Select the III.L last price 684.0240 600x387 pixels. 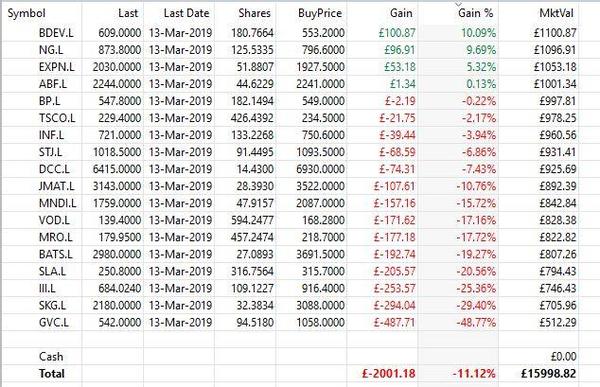[120, 288]
